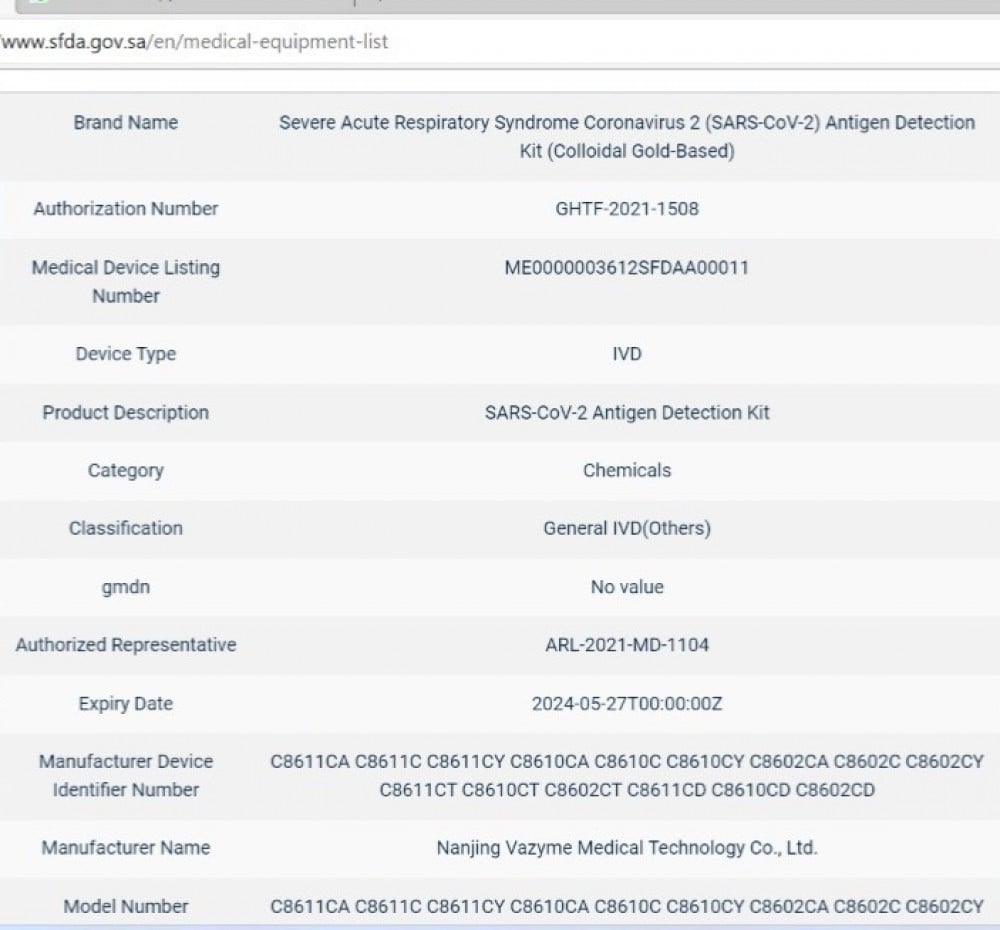This screenshot has height=930, width=1000.
Task: Click the IVD device type value
Action: [x=626, y=354]
